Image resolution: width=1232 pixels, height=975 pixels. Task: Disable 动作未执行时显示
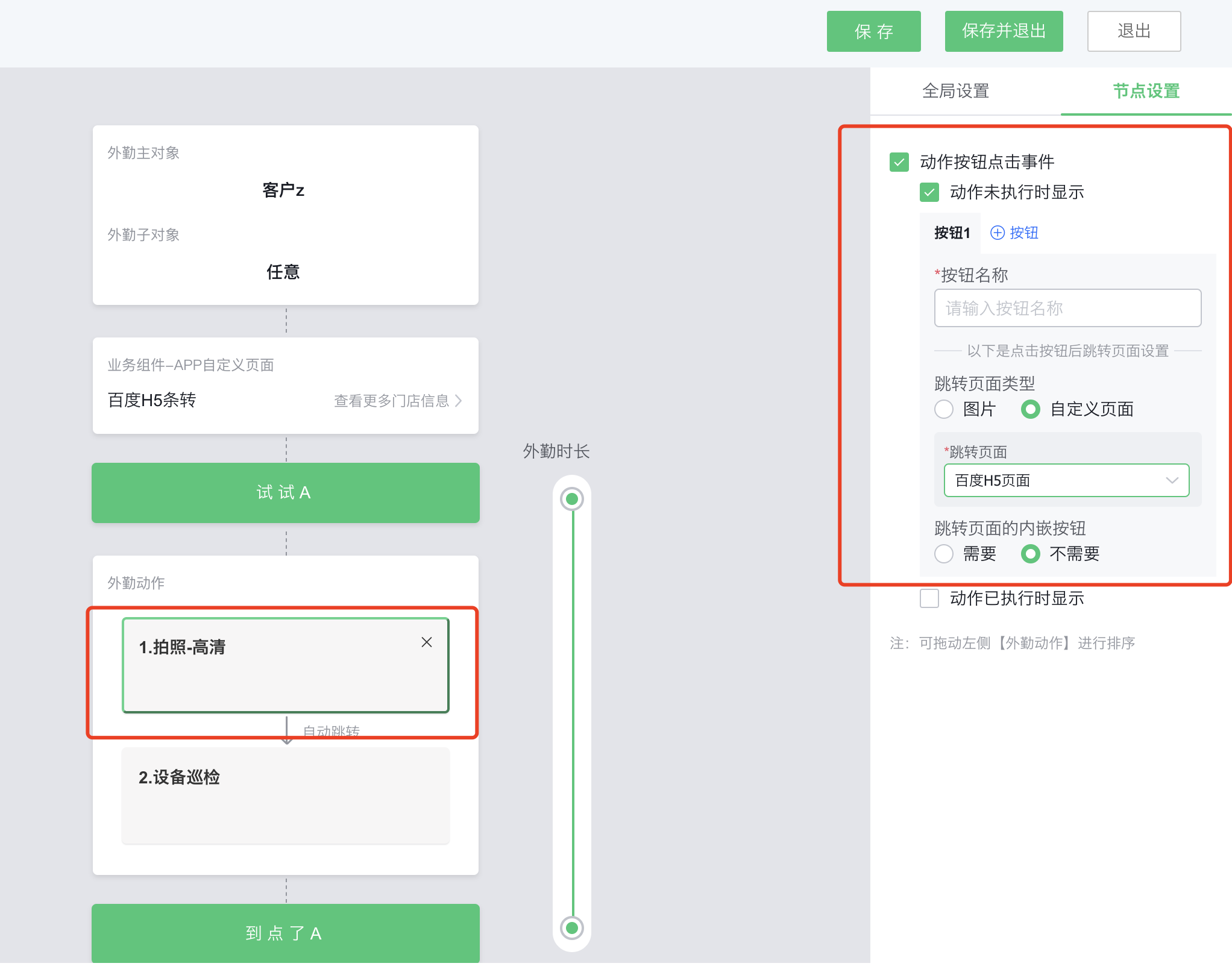pos(929,193)
